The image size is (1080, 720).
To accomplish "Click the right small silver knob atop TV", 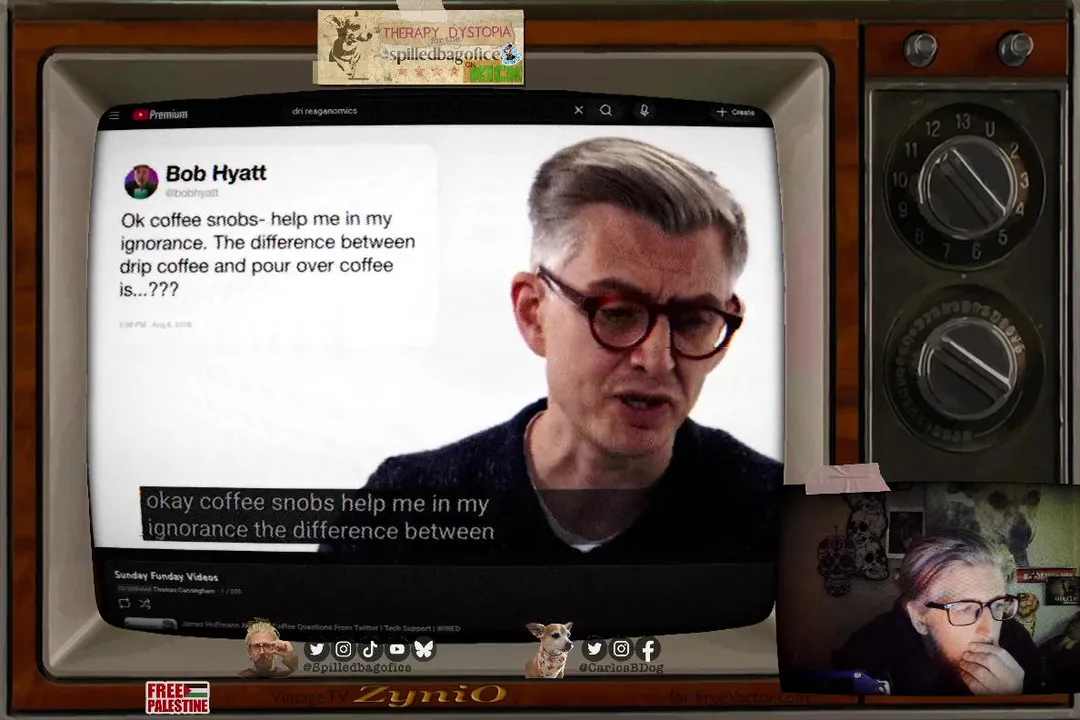I will [x=1015, y=48].
